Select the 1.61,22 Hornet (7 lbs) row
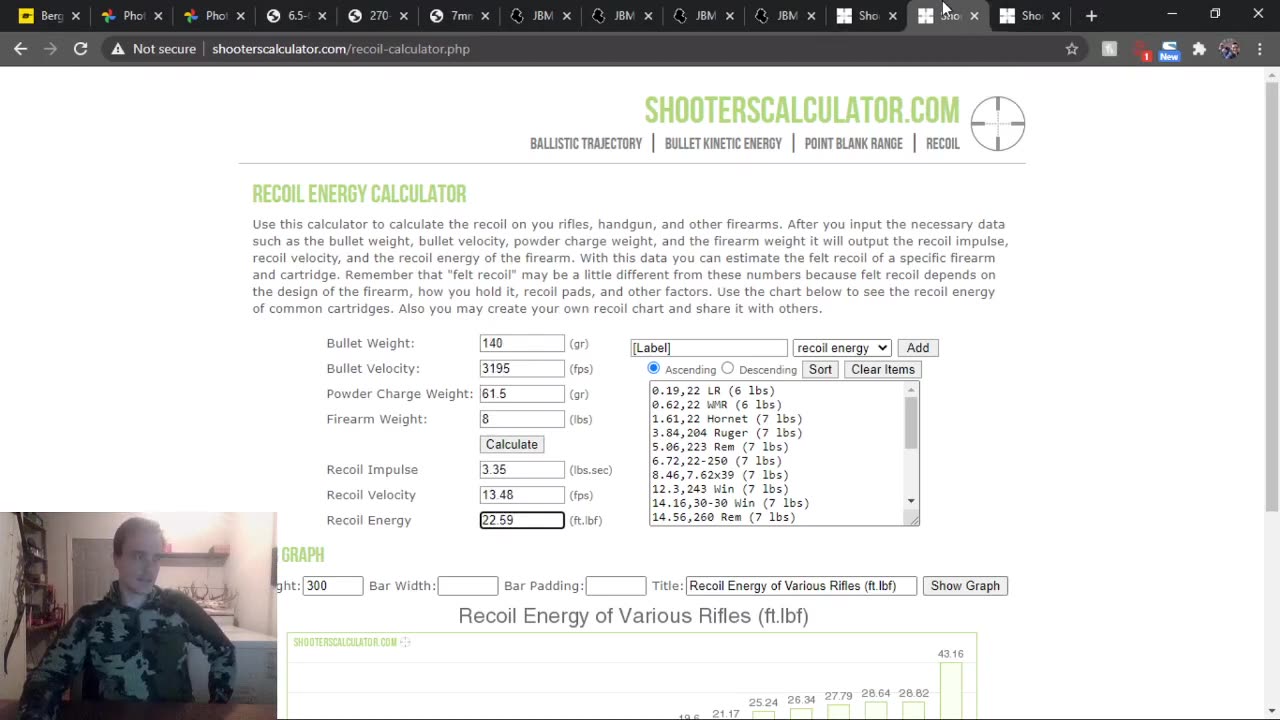Screen dimensions: 1280x720 pyautogui.click(x=727, y=419)
